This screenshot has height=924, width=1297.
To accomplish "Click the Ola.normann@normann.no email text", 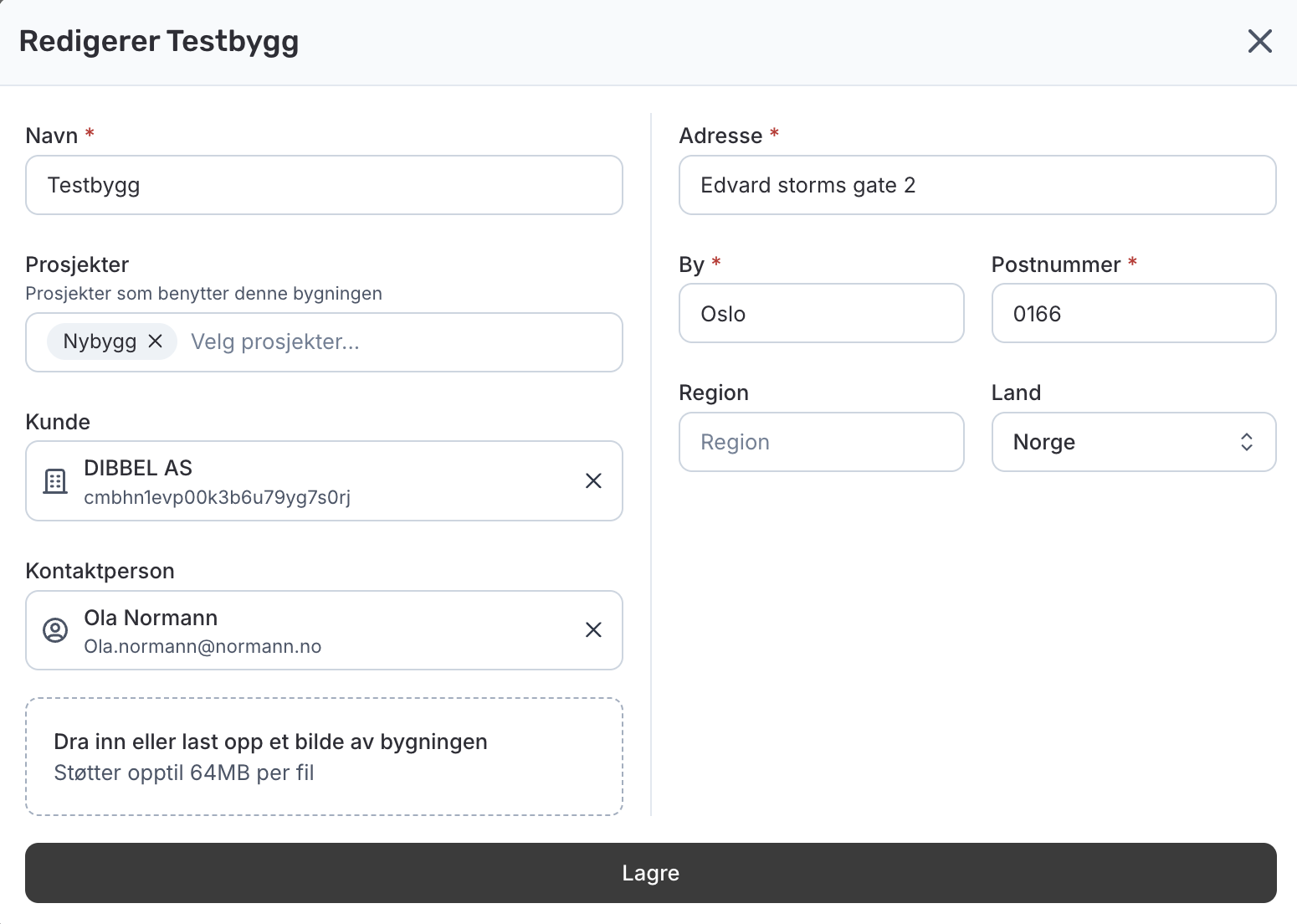I will 202,647.
